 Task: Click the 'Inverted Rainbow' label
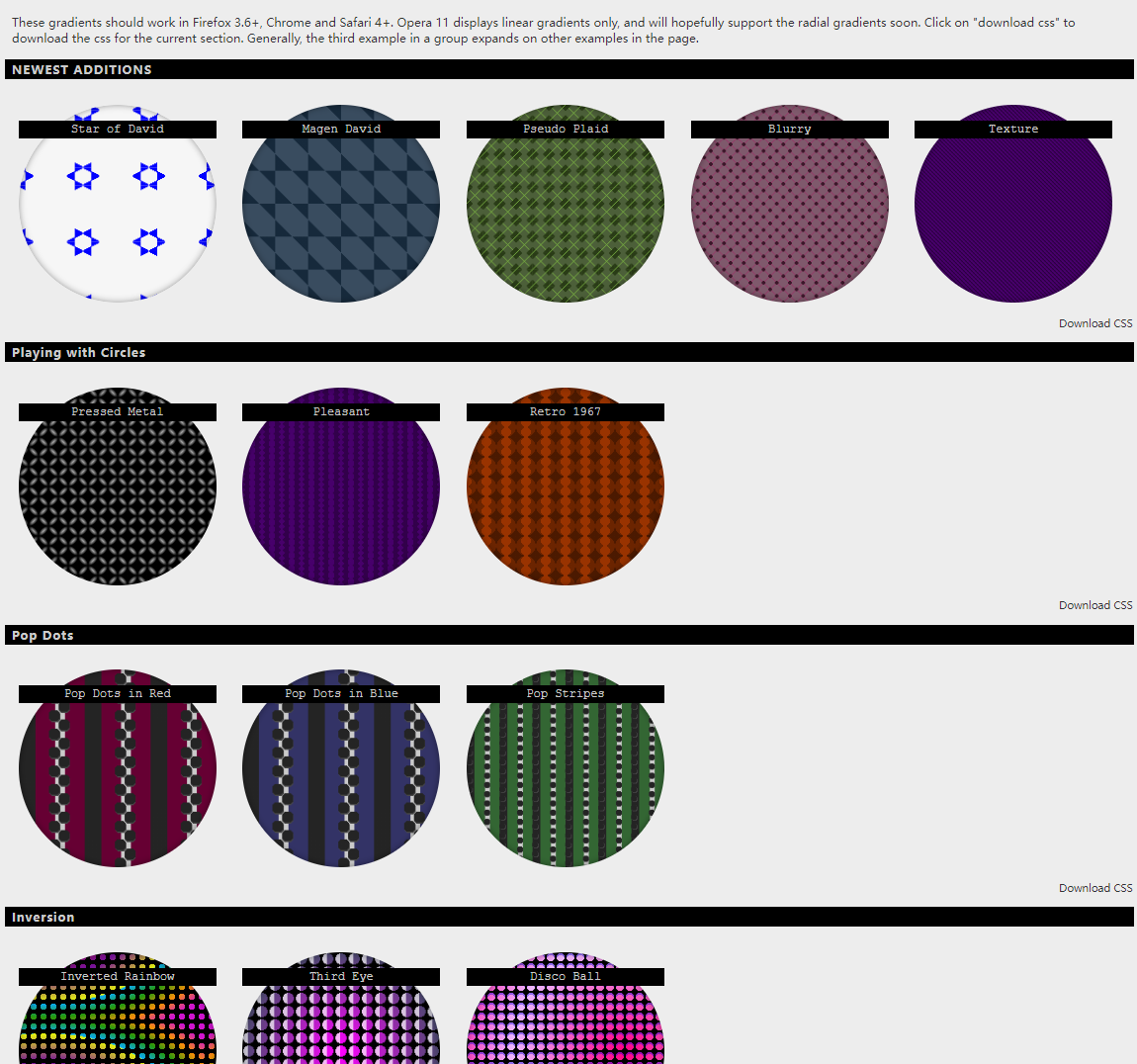[x=118, y=977]
